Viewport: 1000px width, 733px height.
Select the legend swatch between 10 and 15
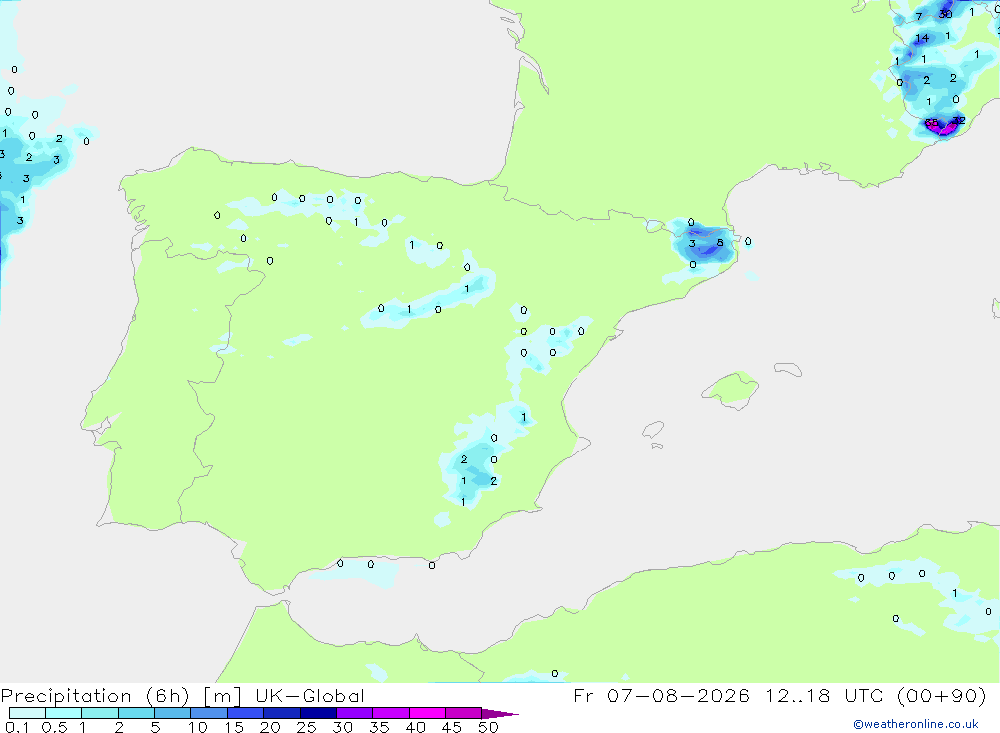point(209,713)
